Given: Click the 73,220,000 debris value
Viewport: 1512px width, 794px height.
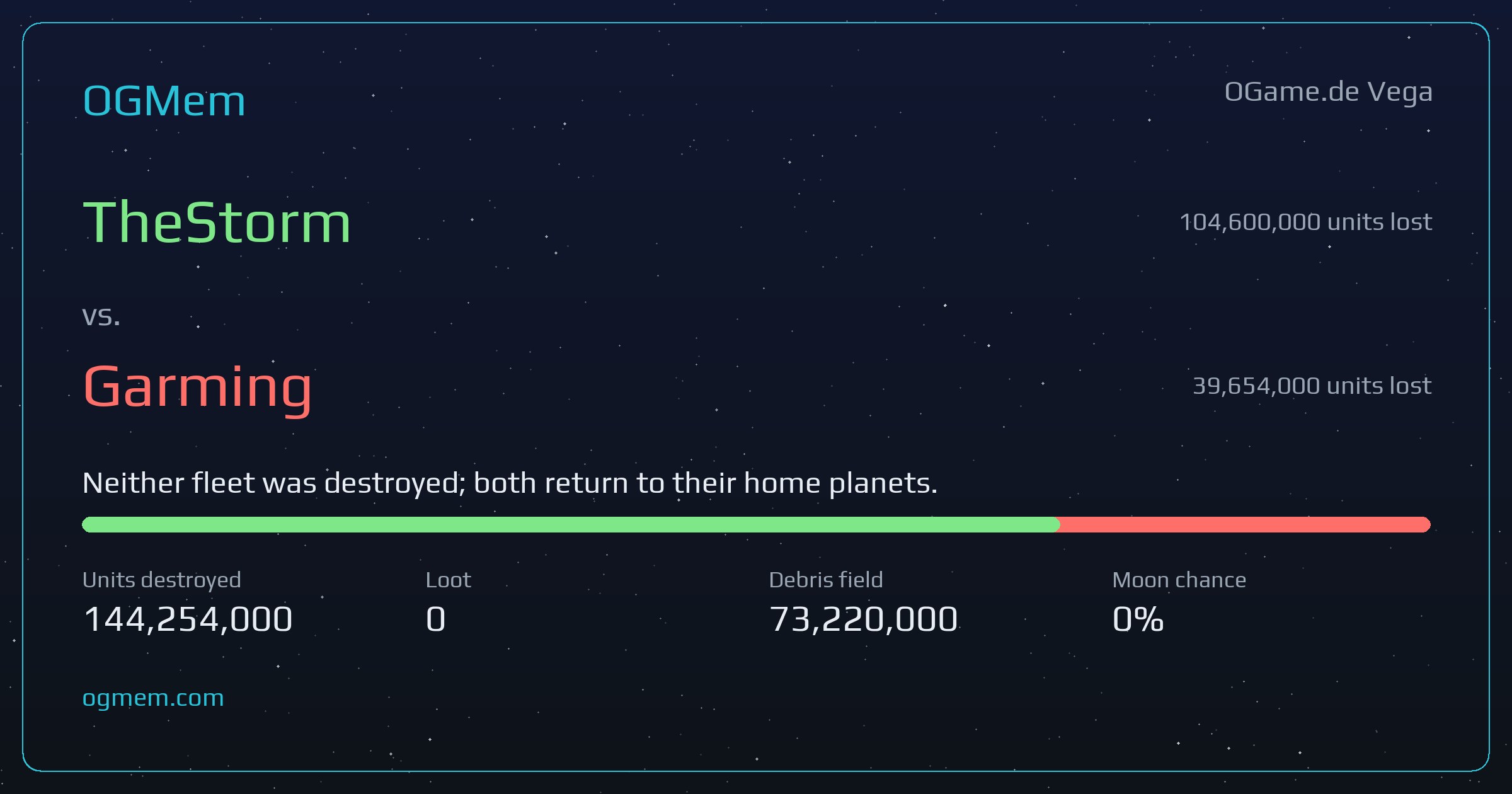Looking at the screenshot, I should (x=864, y=619).
